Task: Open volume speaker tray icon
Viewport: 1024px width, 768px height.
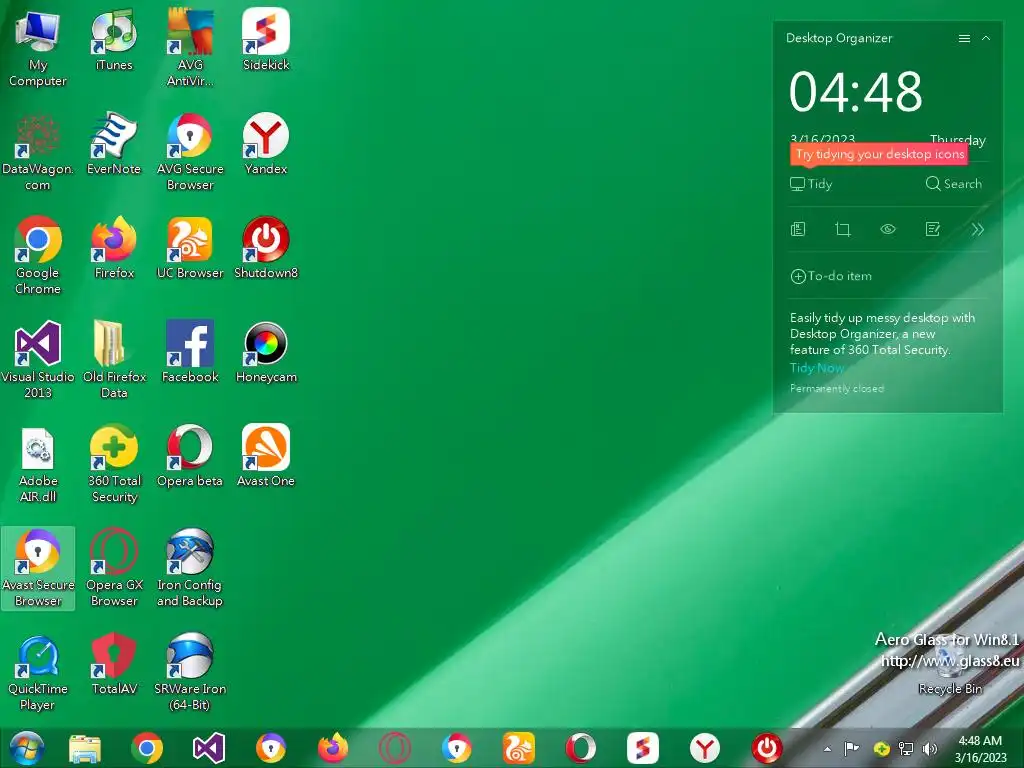Action: tap(930, 749)
